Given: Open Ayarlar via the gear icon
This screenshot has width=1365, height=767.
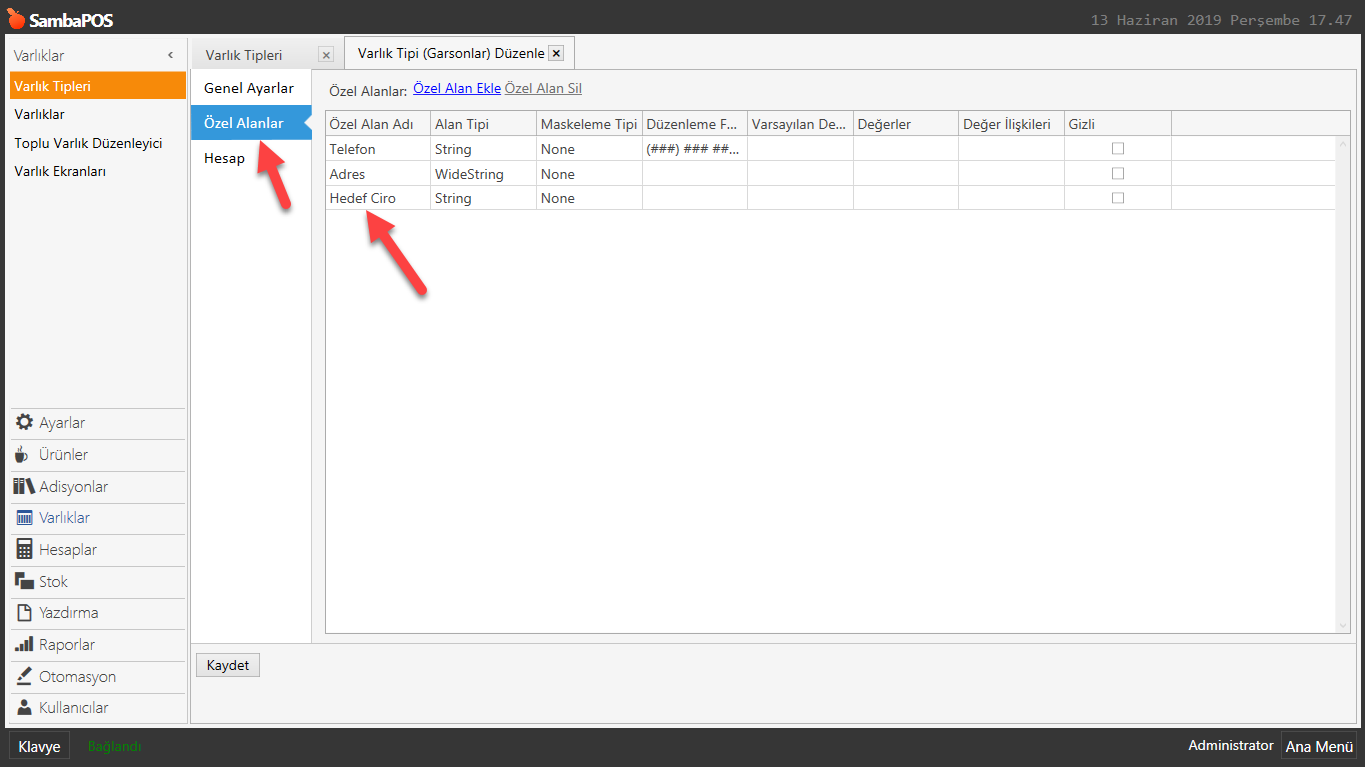Looking at the screenshot, I should click(24, 423).
